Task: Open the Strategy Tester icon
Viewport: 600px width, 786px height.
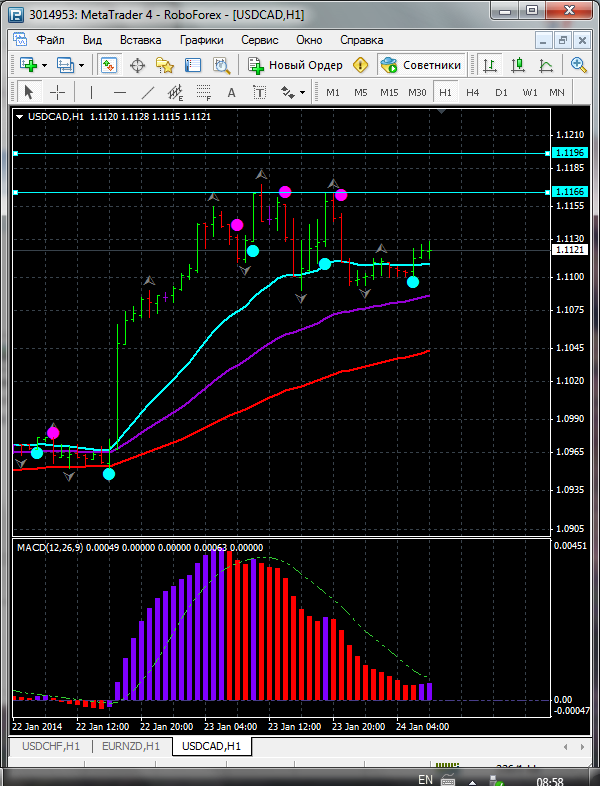Action: [x=221, y=65]
